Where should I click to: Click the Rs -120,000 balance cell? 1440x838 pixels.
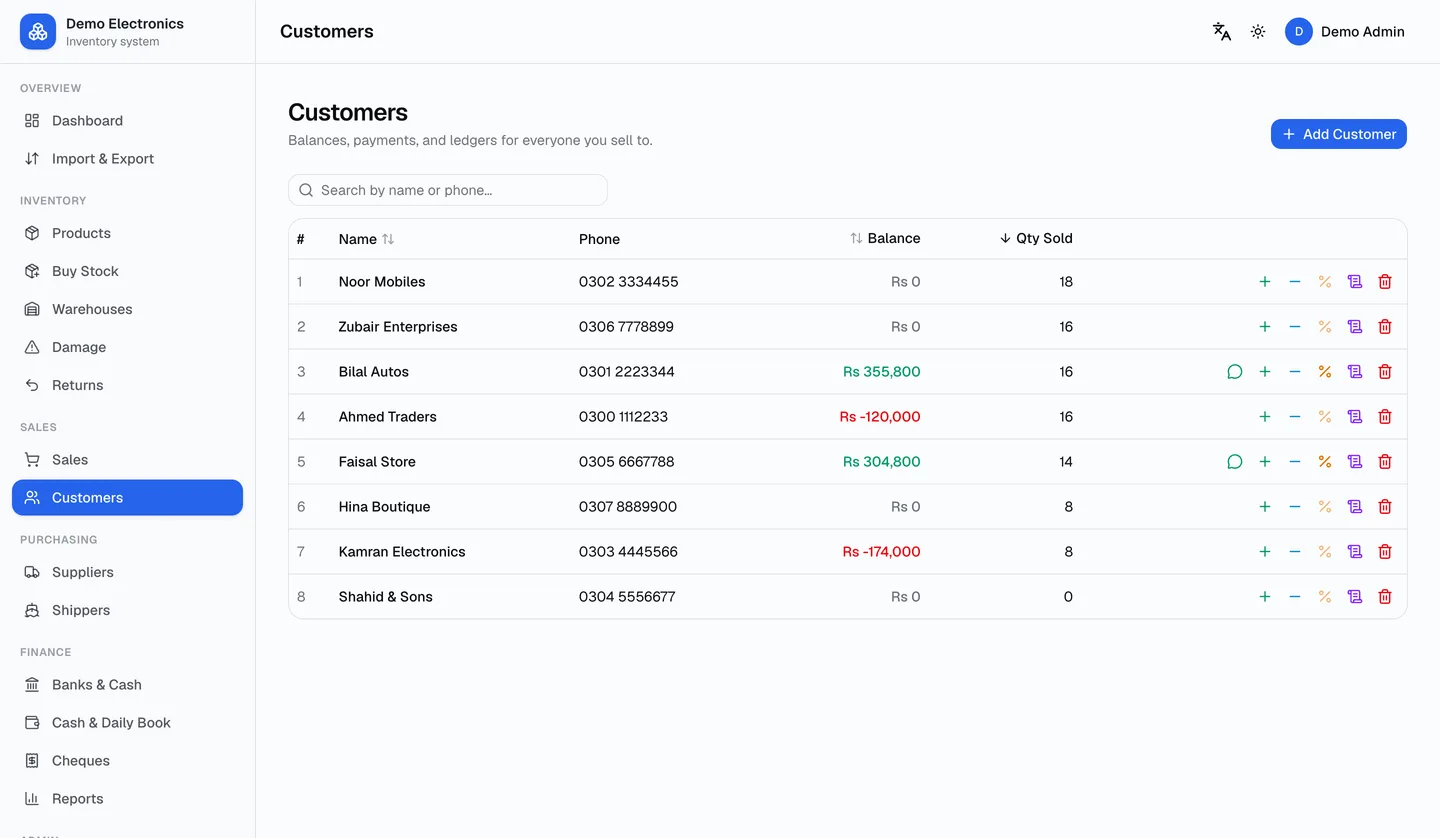(x=880, y=417)
